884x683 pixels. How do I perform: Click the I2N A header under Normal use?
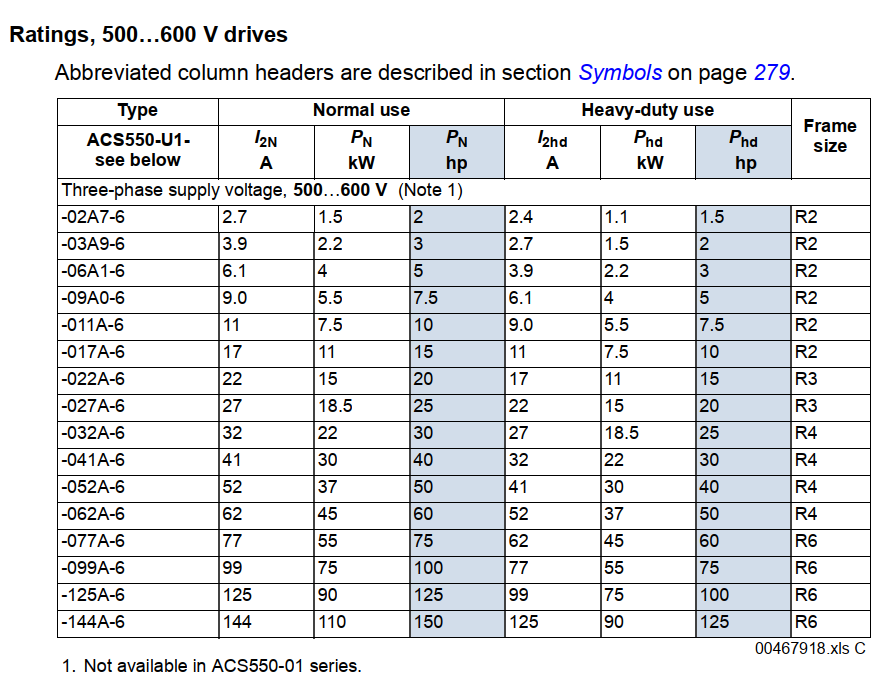point(266,151)
